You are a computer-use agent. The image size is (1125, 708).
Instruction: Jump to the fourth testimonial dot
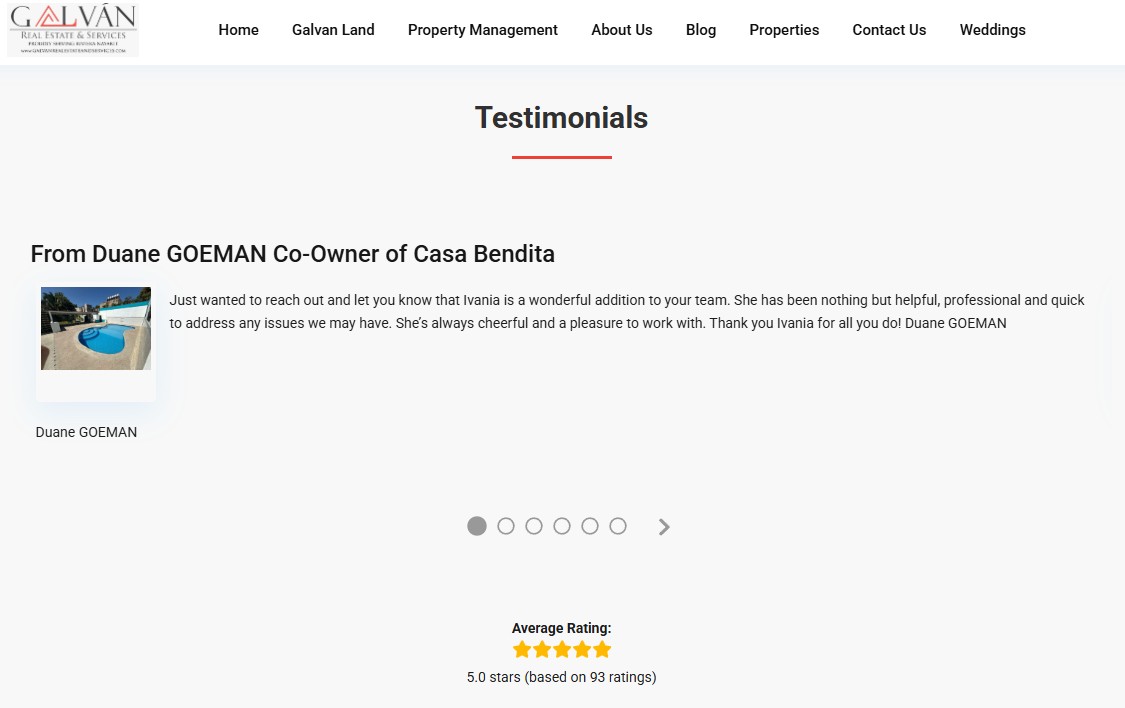[x=562, y=526]
